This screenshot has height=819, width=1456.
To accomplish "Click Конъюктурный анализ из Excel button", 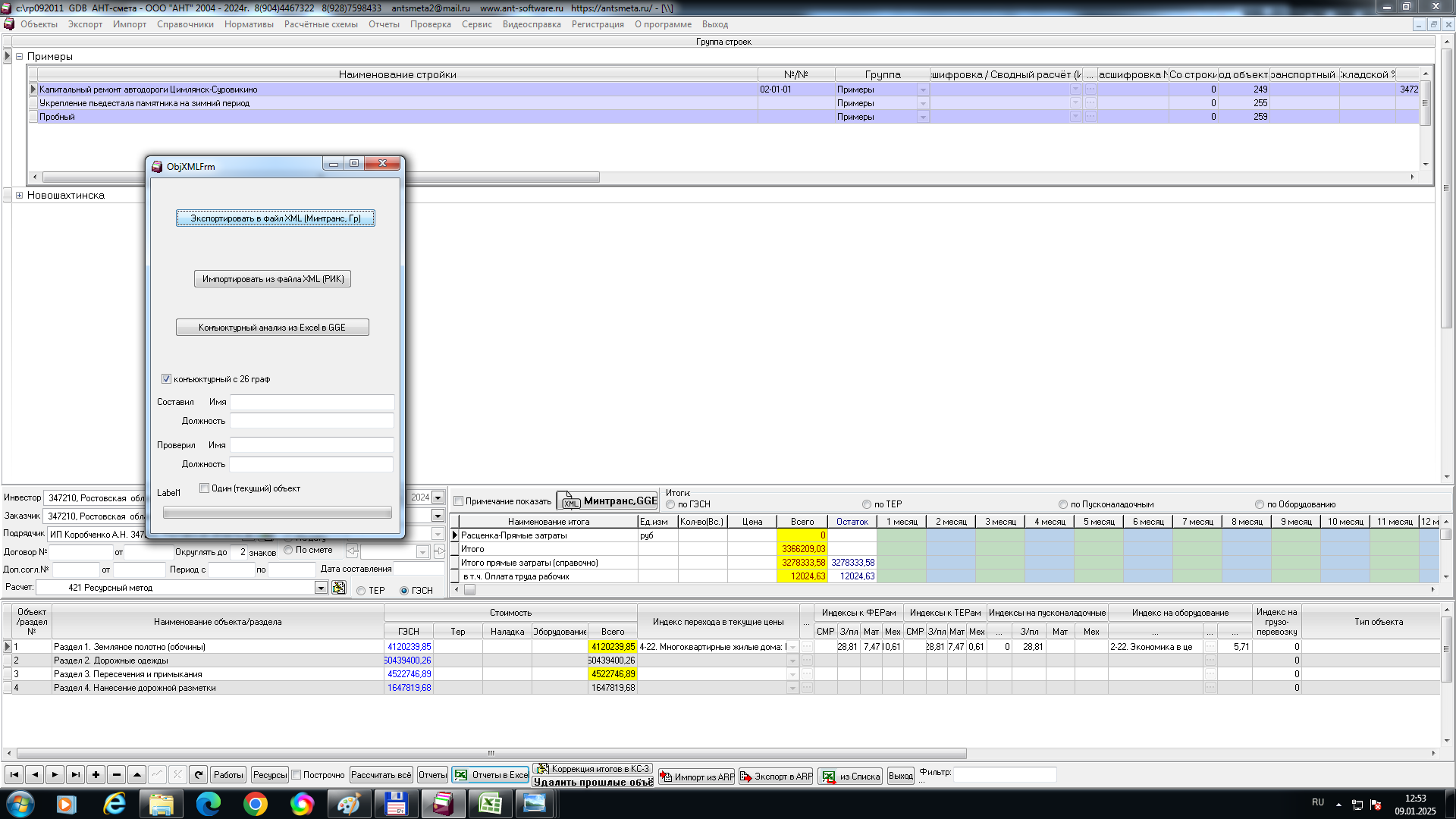I will (272, 328).
